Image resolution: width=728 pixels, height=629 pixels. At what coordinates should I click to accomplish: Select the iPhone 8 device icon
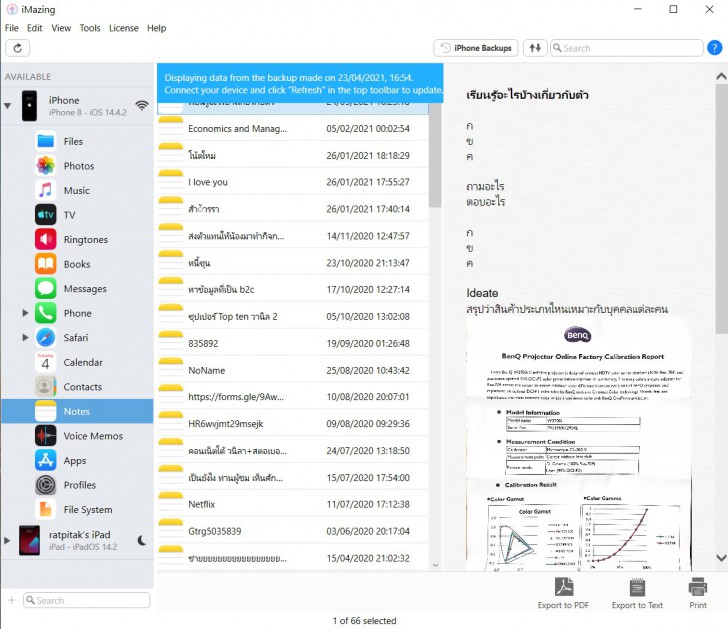point(29,106)
